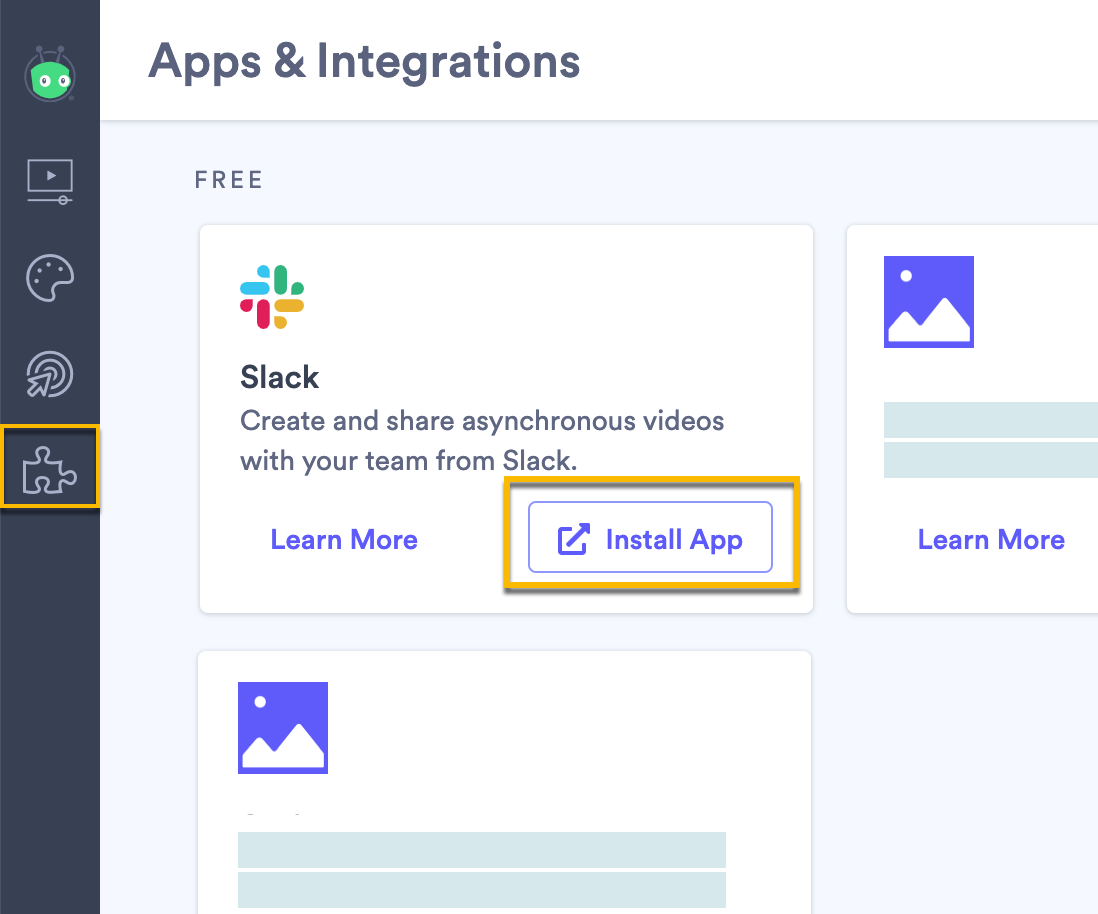Click the Slack card title text
The image size is (1098, 914).
[x=279, y=378]
